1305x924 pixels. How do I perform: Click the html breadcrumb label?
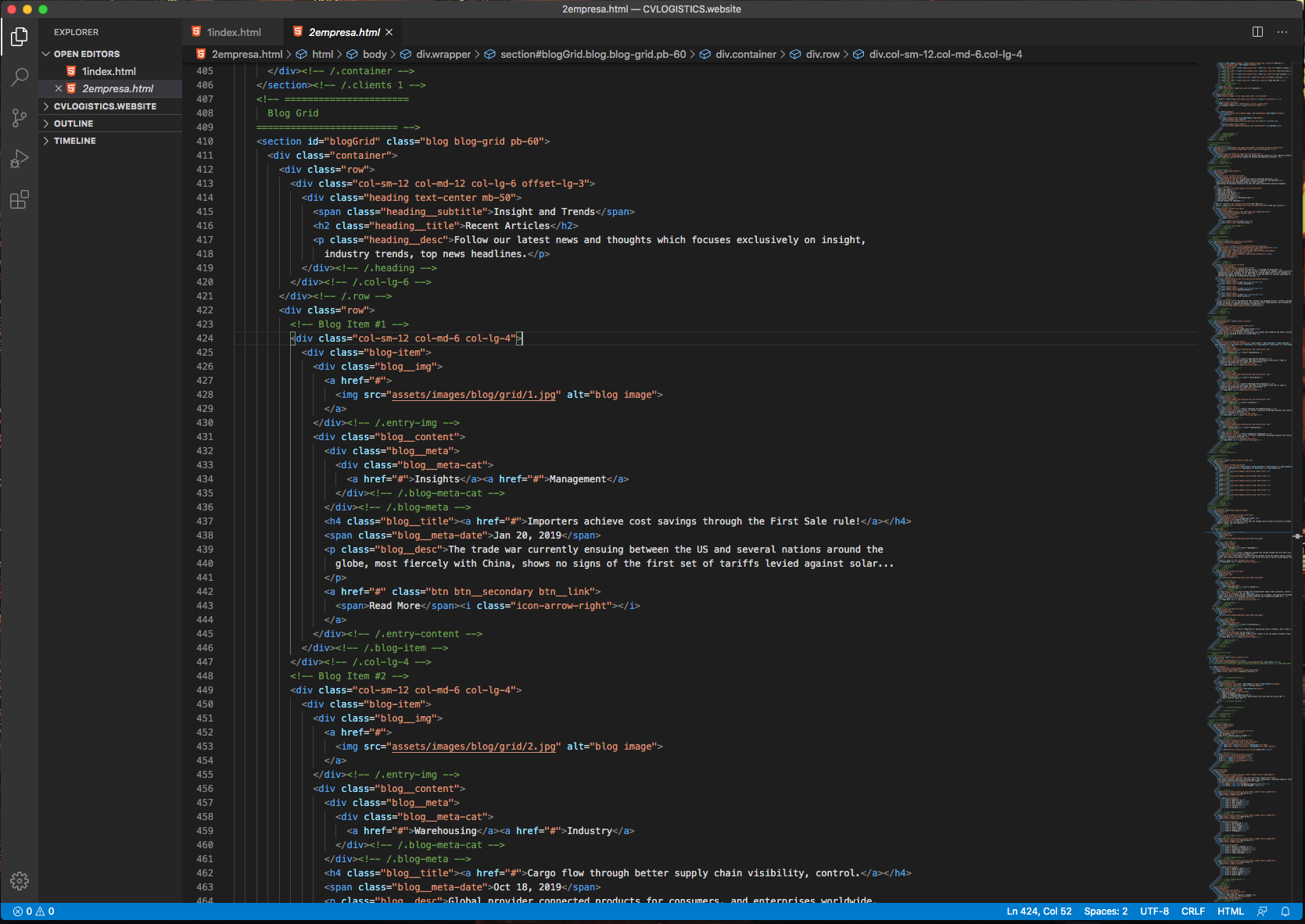coord(323,54)
